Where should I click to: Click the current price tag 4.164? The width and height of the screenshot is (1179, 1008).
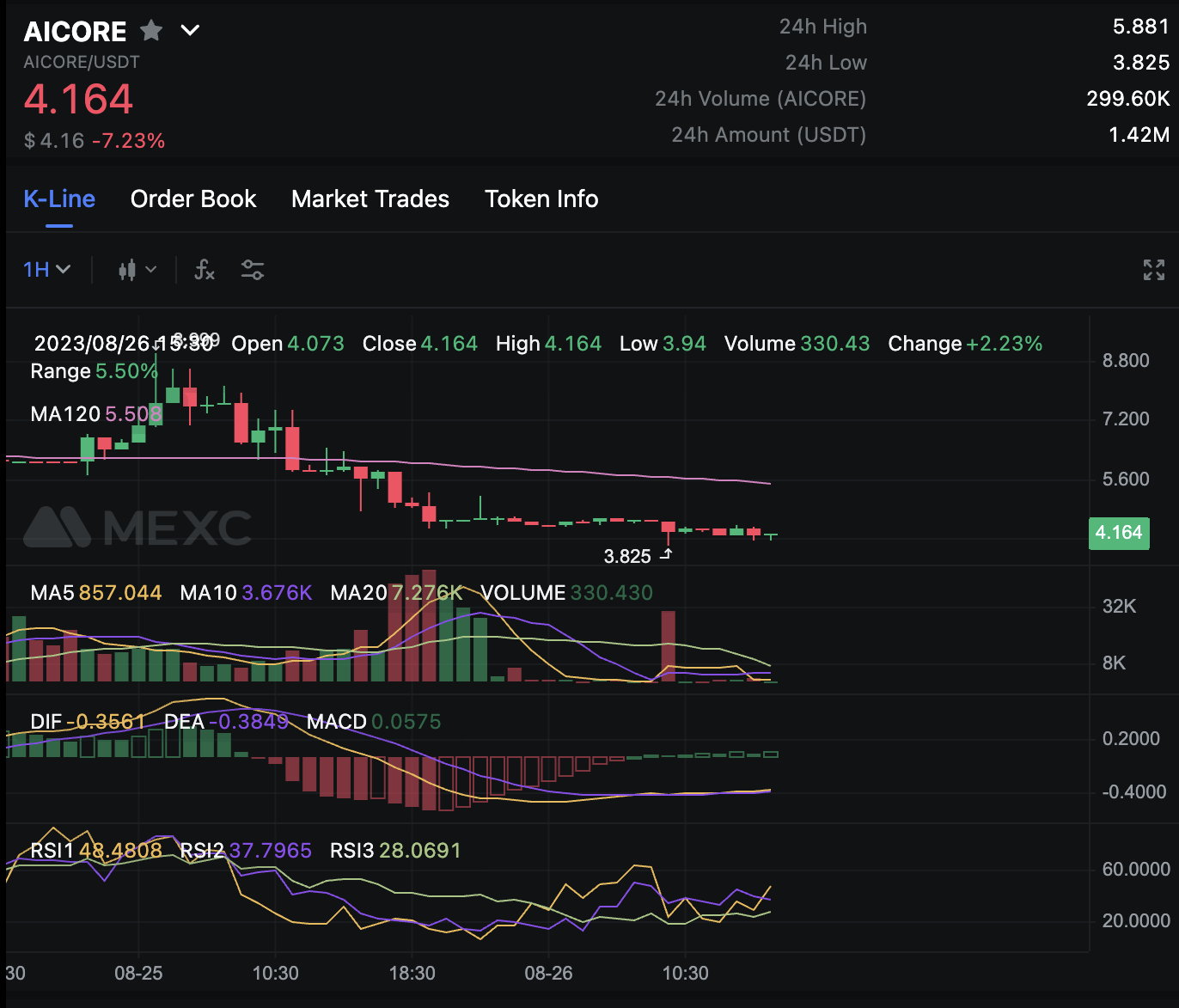pyautogui.click(x=1119, y=533)
